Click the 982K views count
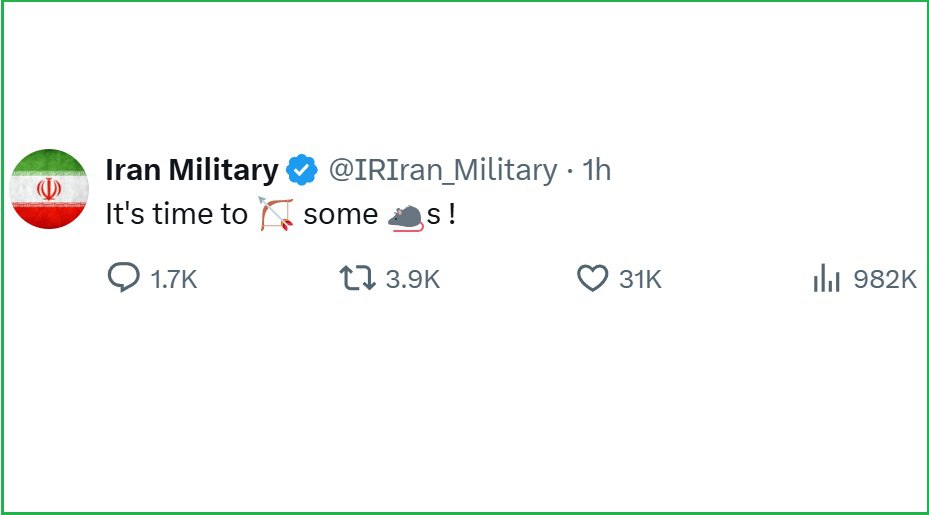Viewport: 929px width, 515px height. coord(885,279)
